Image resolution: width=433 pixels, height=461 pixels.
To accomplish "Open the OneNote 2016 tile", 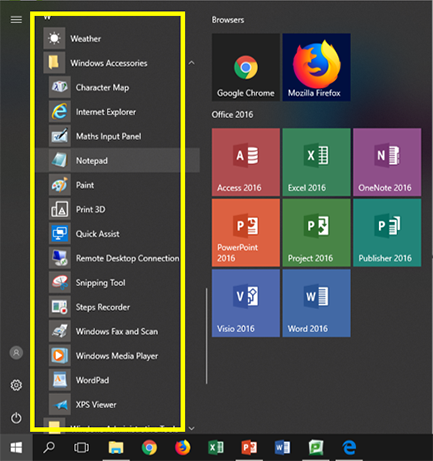I will click(387, 162).
